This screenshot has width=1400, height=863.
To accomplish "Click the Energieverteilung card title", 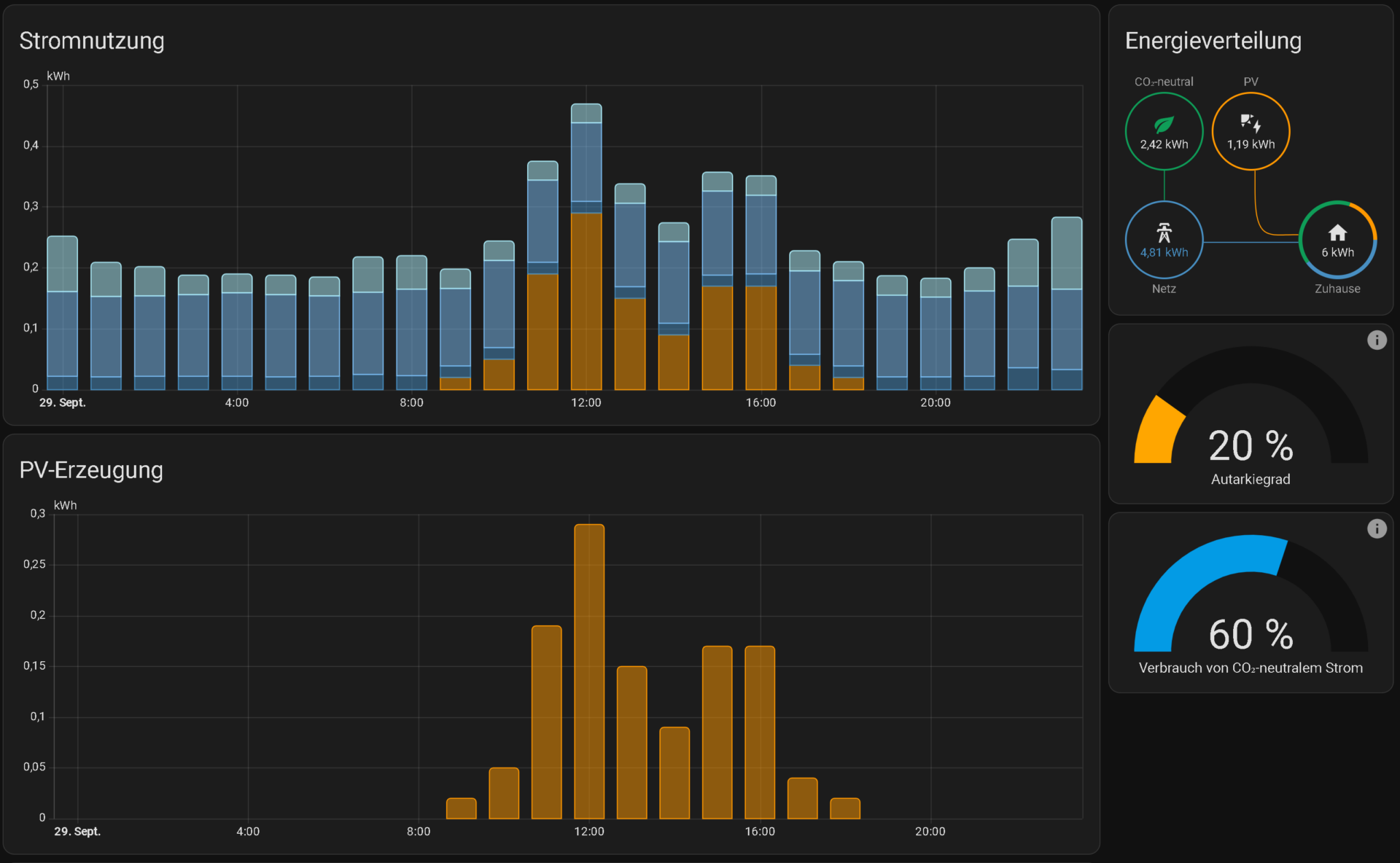I will click(1213, 41).
